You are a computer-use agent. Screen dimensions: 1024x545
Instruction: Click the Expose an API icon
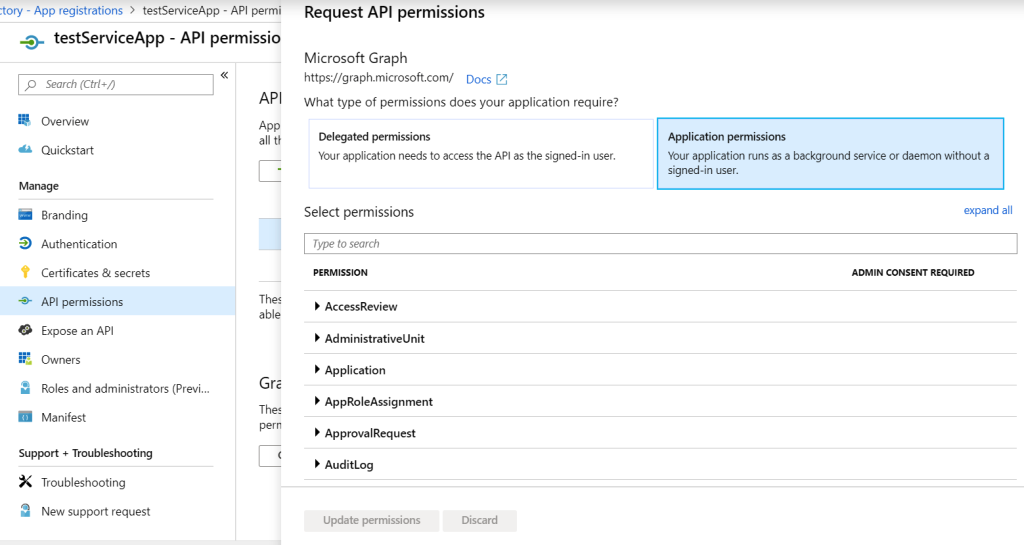[25, 331]
